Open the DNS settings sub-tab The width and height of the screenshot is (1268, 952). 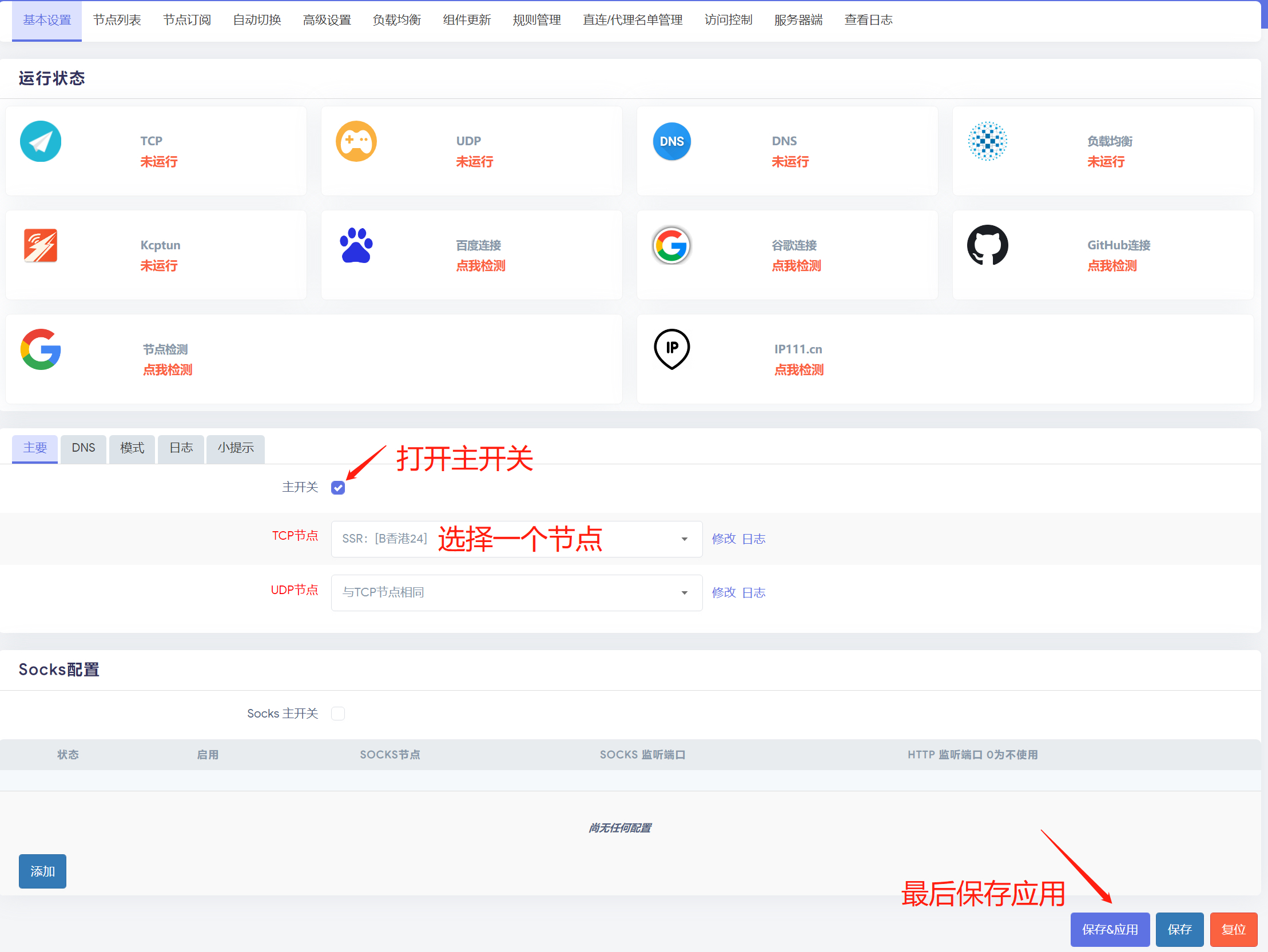click(83, 448)
